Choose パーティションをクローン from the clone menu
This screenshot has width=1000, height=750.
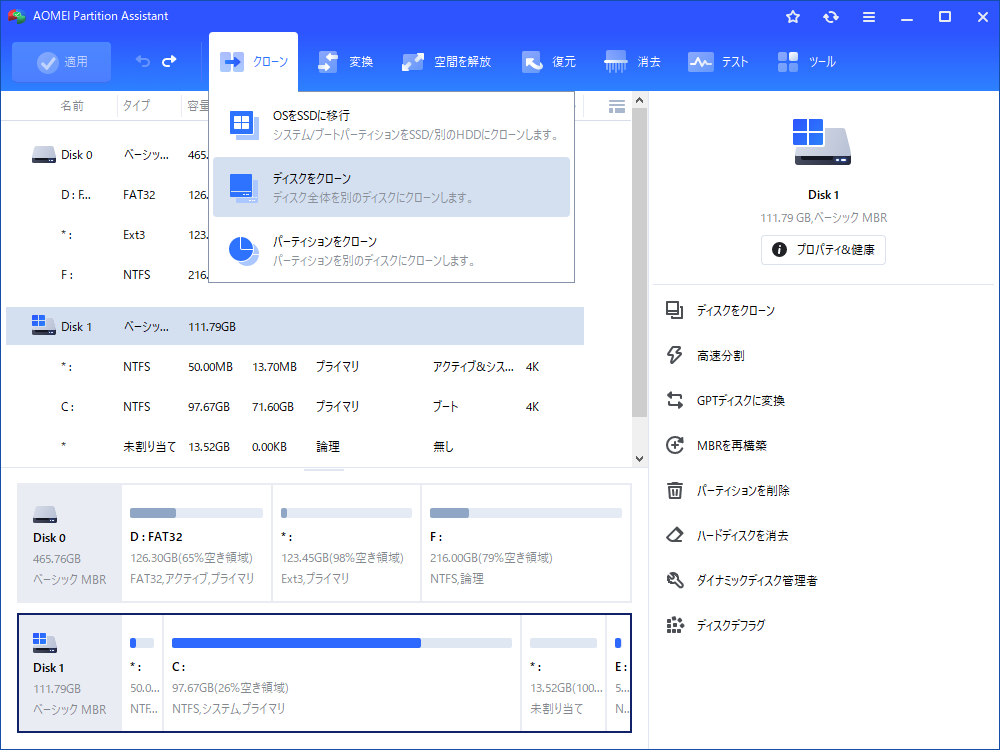(392, 251)
